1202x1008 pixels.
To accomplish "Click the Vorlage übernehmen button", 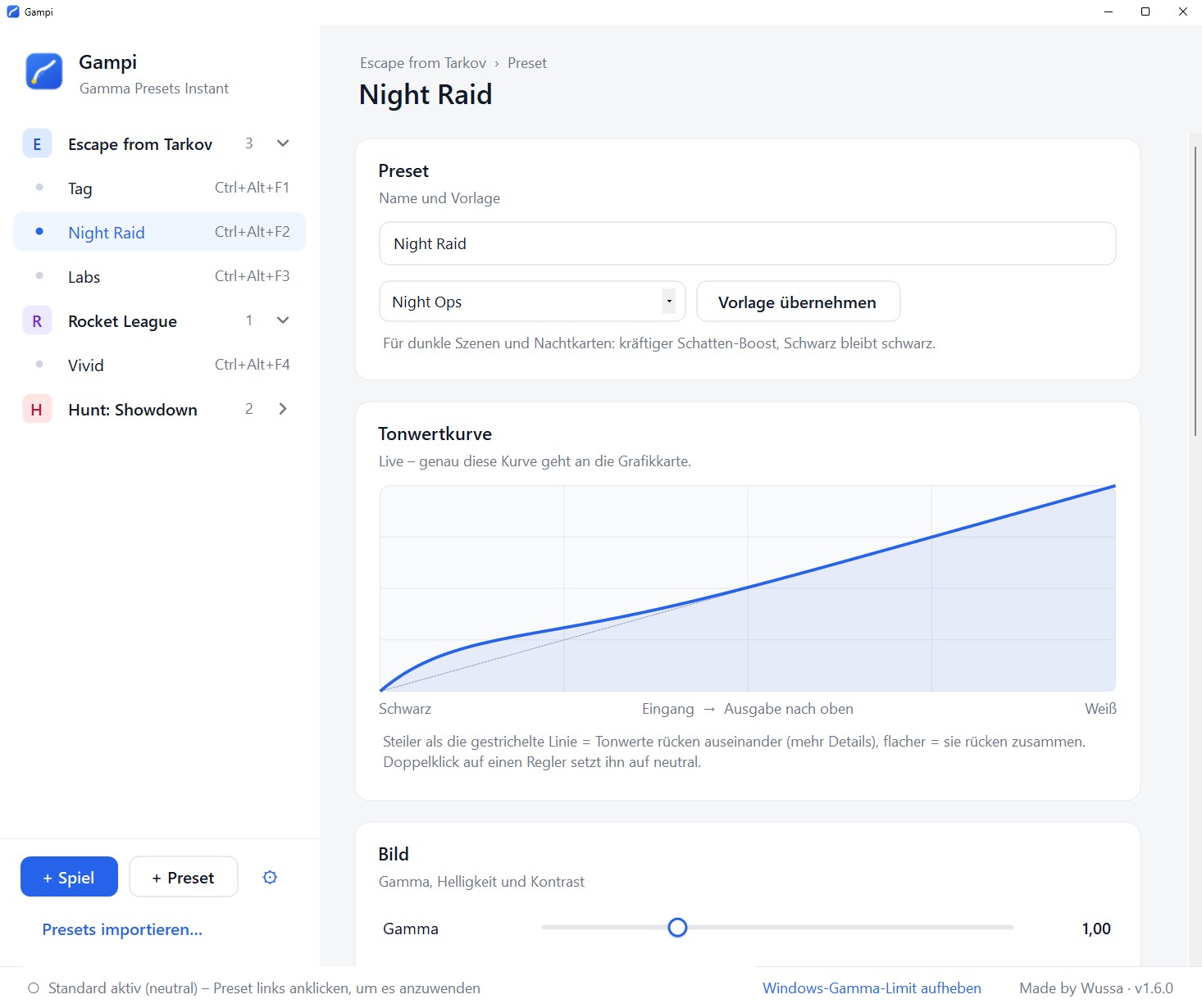I will [798, 302].
